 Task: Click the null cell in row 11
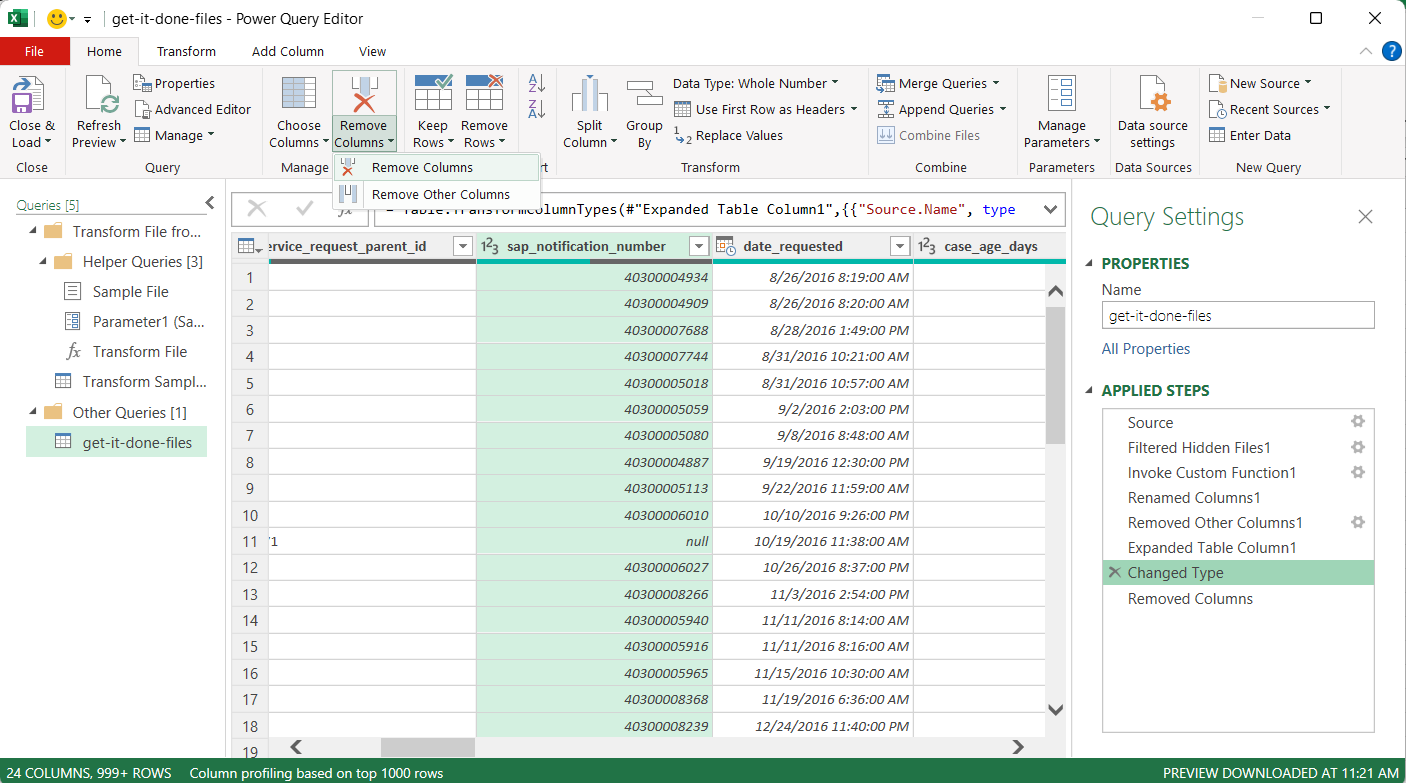(594, 541)
